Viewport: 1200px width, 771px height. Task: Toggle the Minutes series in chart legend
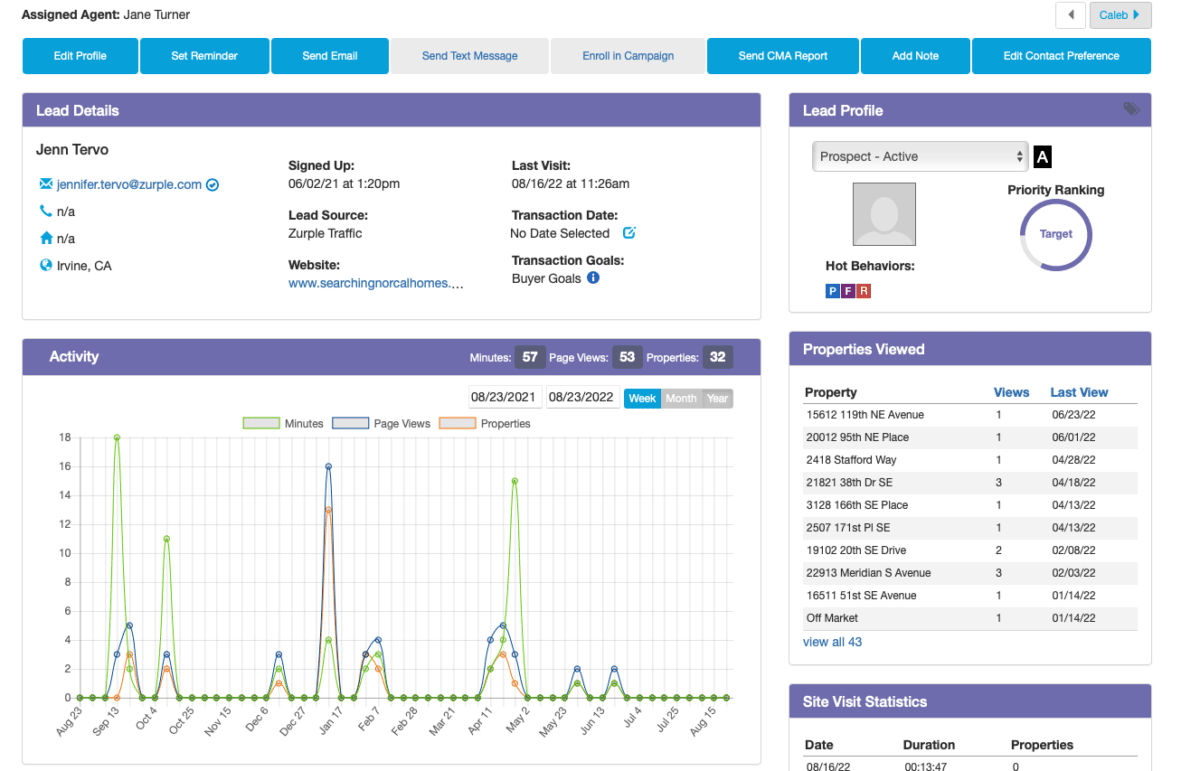click(x=283, y=423)
